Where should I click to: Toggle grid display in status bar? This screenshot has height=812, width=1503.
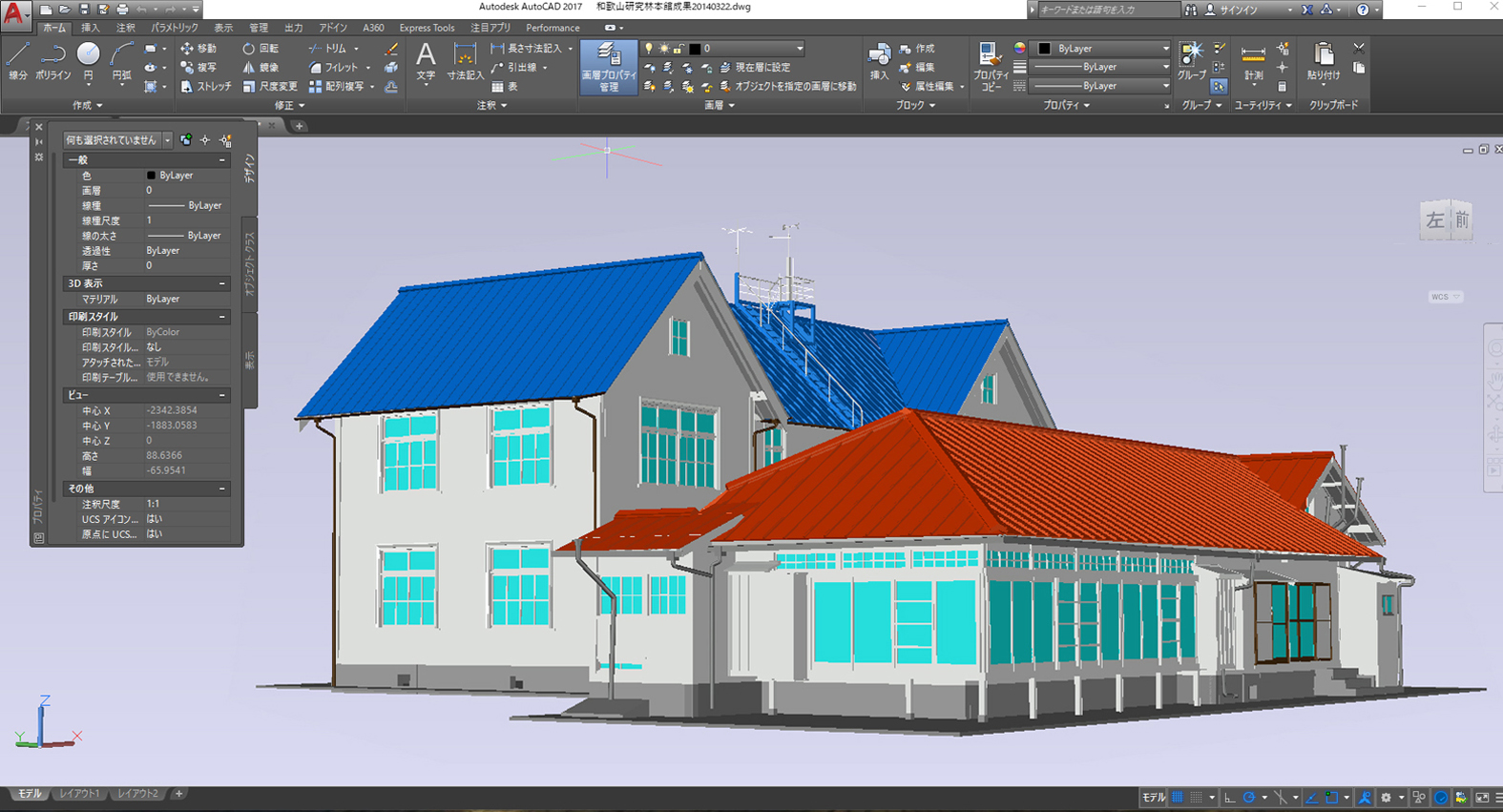point(1178,798)
